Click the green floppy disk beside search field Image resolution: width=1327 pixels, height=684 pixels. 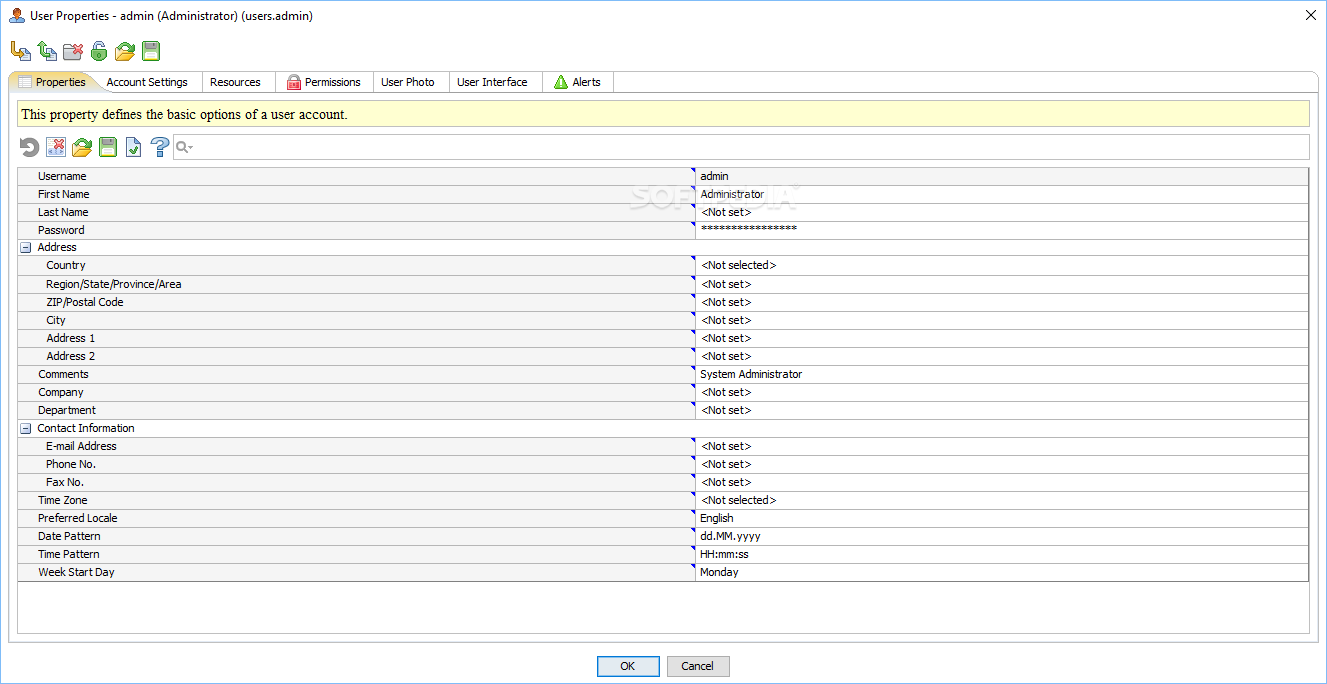[108, 147]
